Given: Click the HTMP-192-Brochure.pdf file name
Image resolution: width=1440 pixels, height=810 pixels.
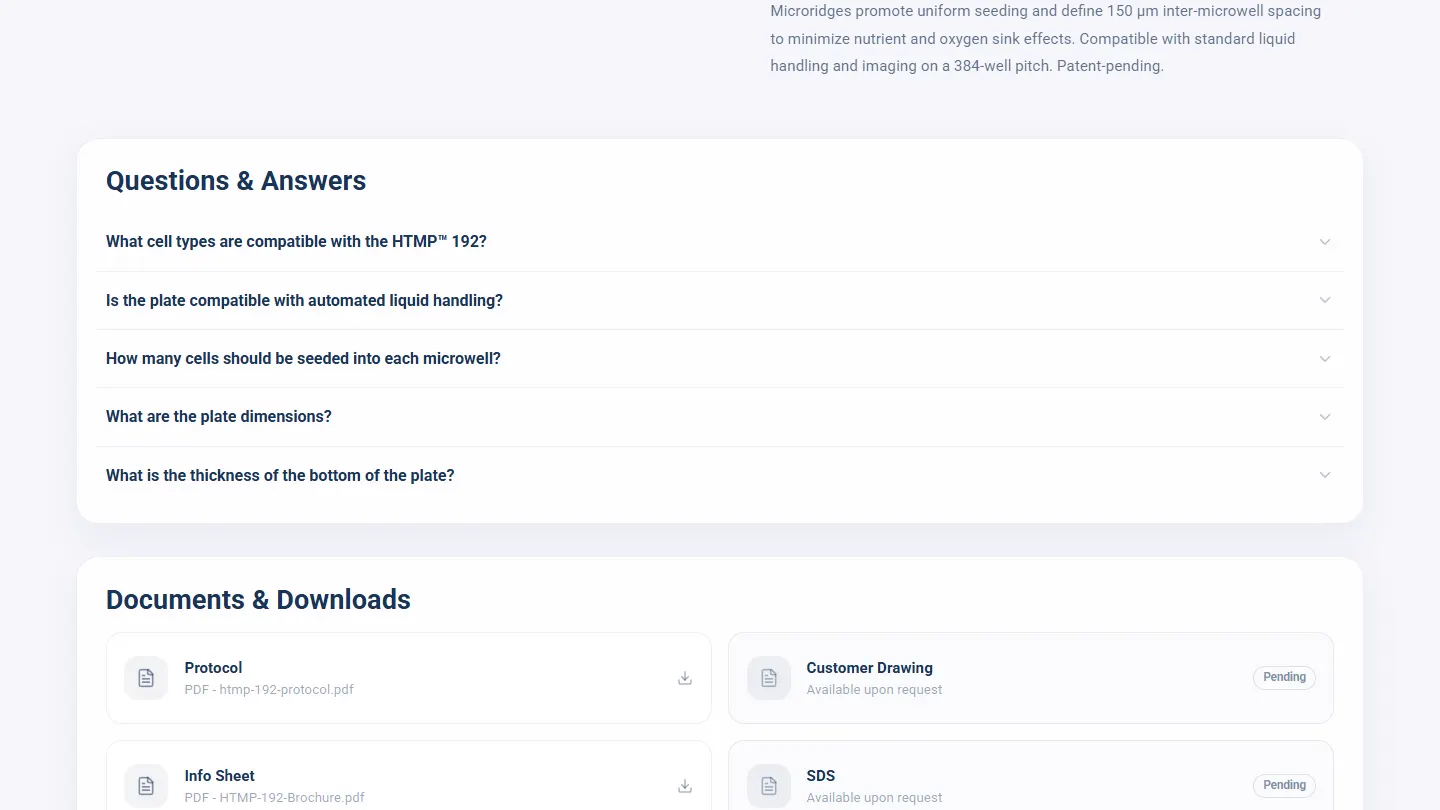Looking at the screenshot, I should point(275,798).
